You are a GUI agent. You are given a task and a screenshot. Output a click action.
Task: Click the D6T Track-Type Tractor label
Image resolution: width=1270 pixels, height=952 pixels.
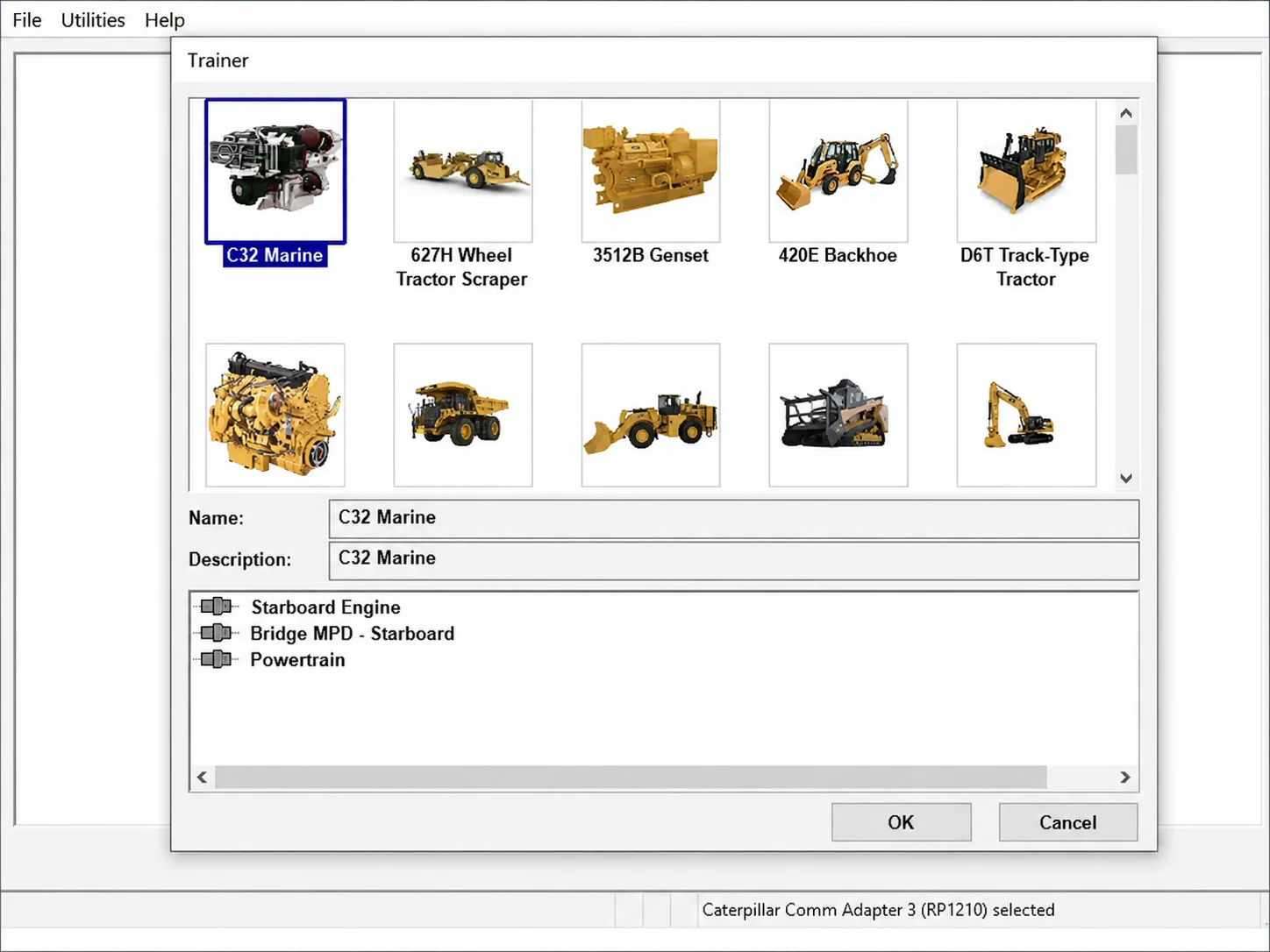pyautogui.click(x=1025, y=267)
